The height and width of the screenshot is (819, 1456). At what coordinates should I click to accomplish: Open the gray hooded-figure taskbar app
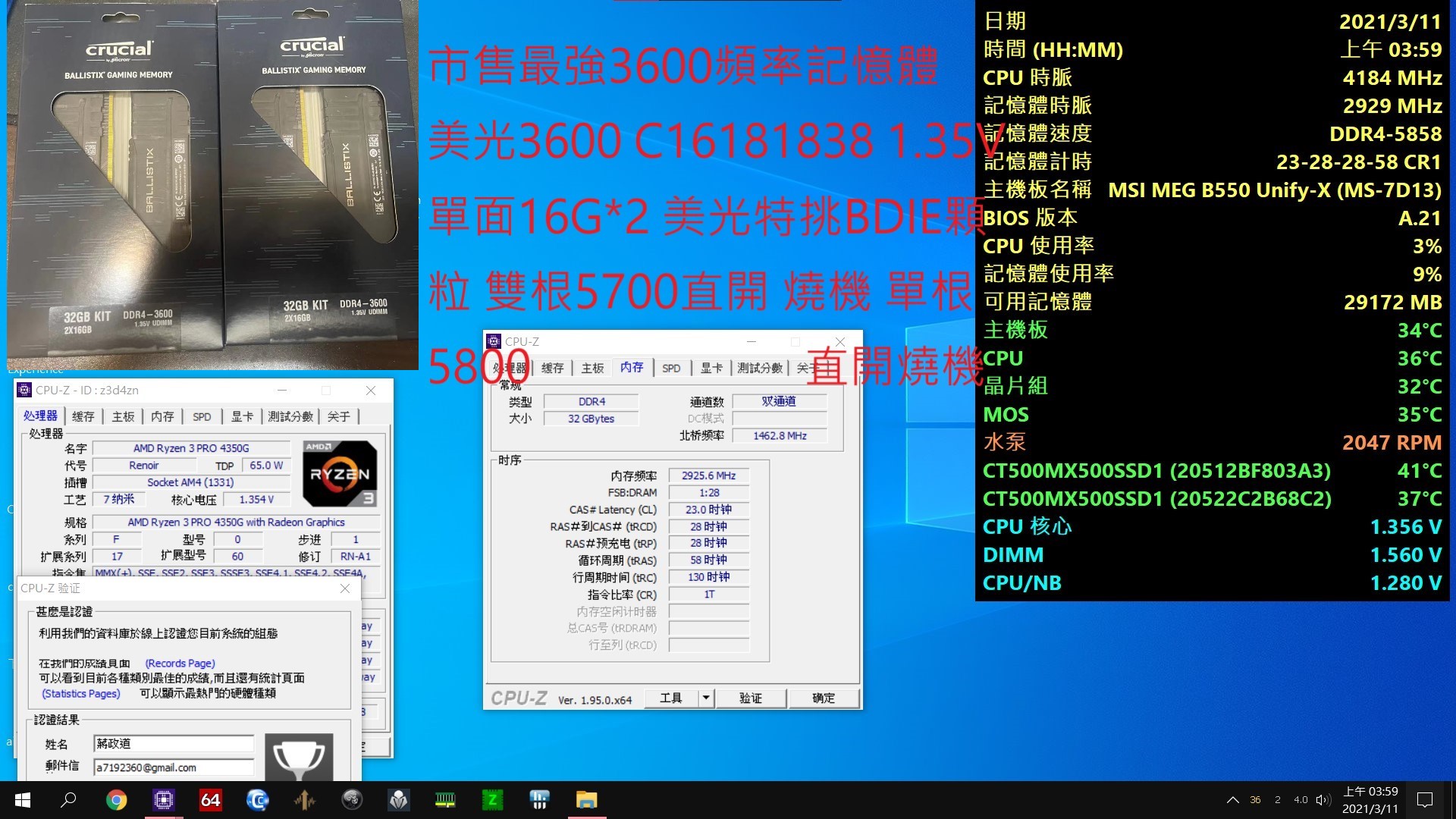(x=399, y=800)
